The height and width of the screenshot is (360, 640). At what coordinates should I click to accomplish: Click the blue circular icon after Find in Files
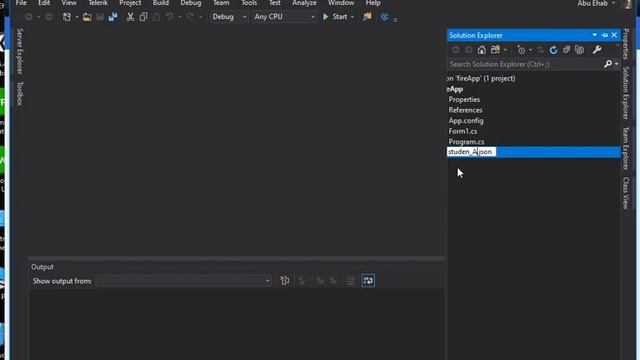[x=384, y=17]
